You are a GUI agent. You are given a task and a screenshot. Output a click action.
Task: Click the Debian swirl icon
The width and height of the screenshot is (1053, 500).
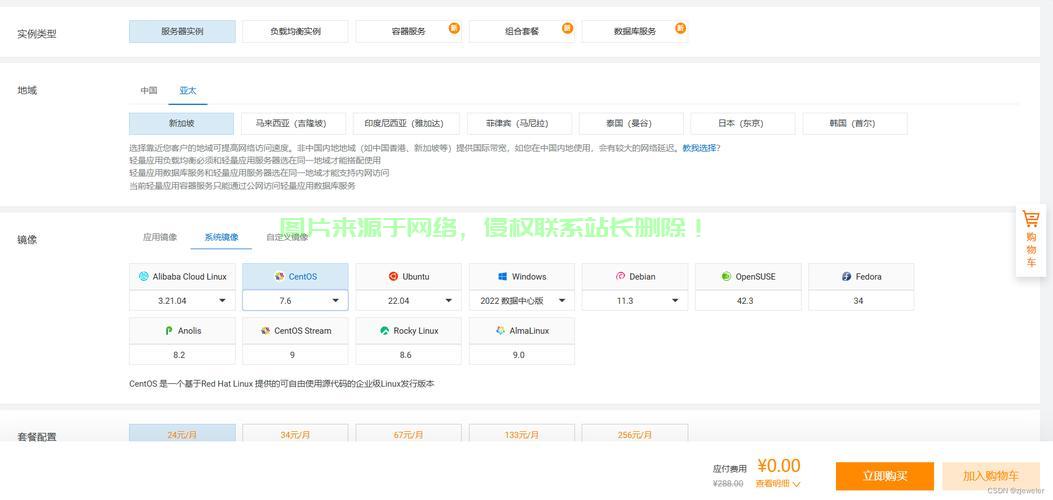[620, 277]
